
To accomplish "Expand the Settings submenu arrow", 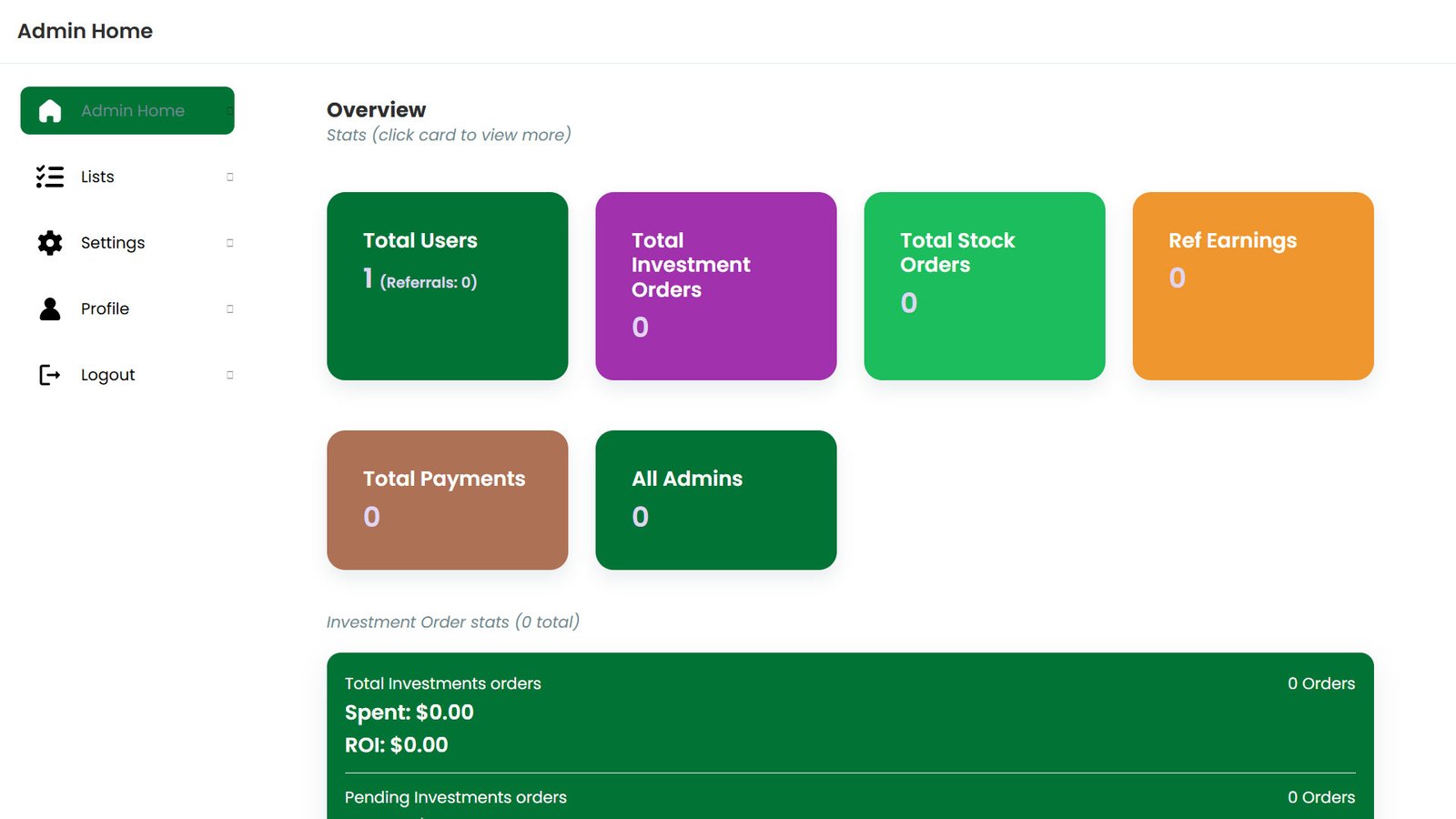I will [x=230, y=243].
